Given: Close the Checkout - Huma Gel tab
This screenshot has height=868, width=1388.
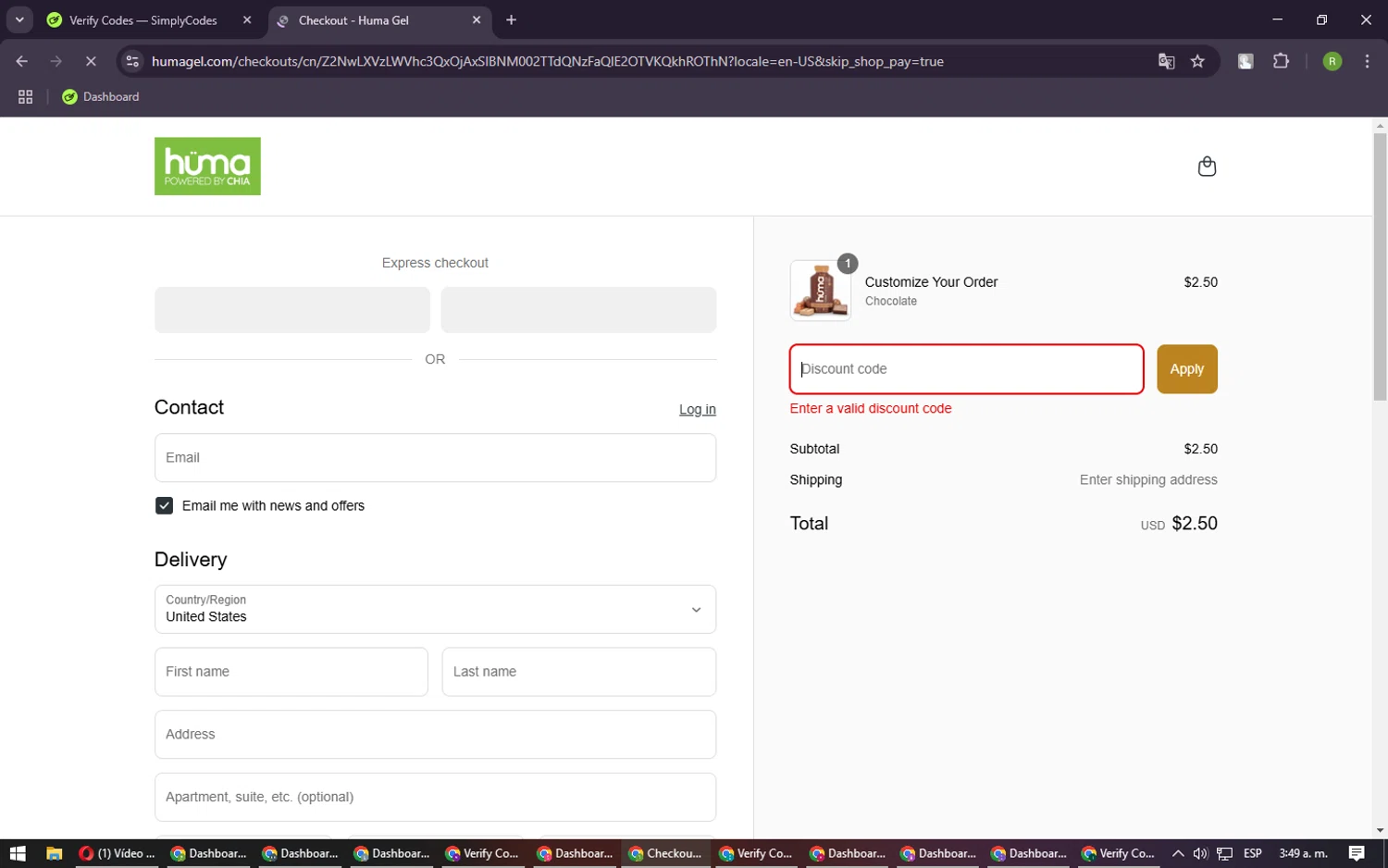Looking at the screenshot, I should [x=477, y=20].
